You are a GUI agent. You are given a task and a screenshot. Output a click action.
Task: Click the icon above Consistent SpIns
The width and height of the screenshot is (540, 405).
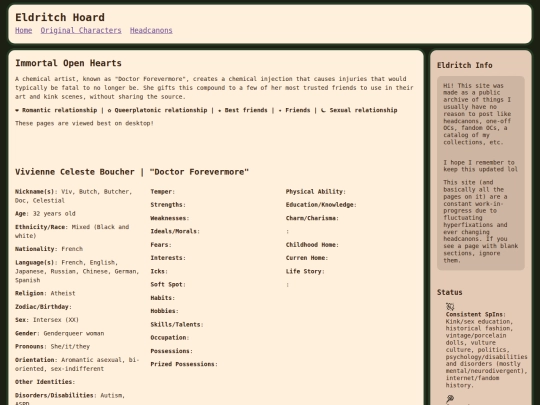tap(450, 306)
